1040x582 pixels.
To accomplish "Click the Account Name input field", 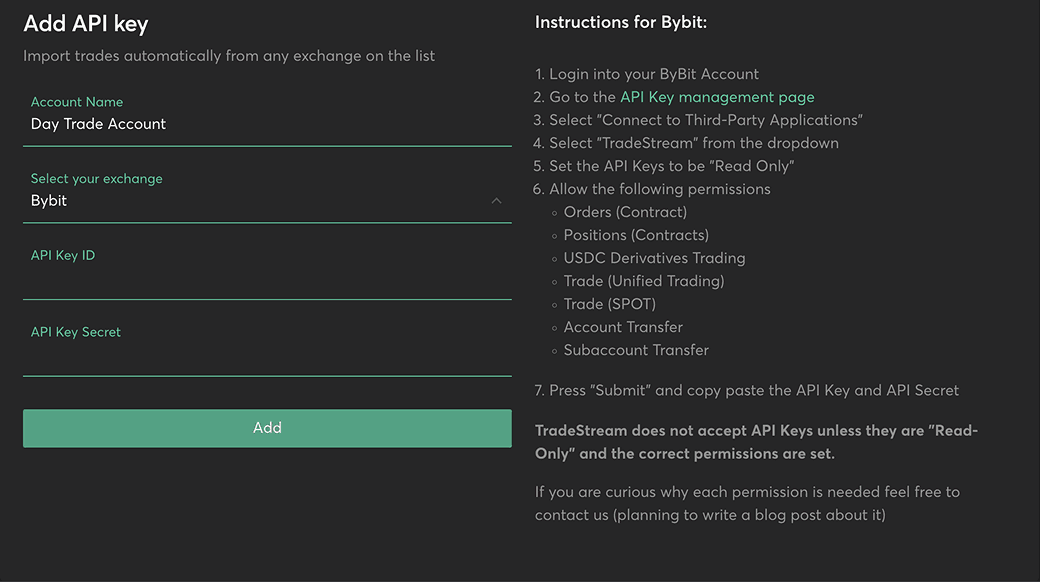I will tap(267, 120).
